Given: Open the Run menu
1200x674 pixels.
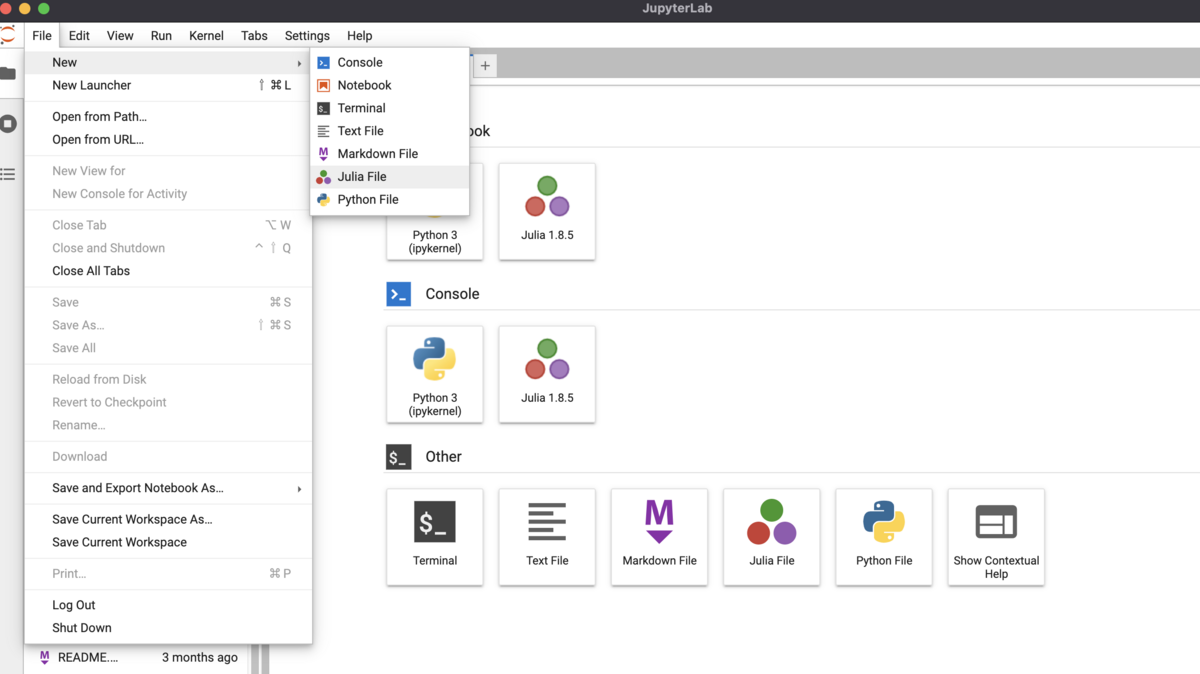Looking at the screenshot, I should 161,35.
